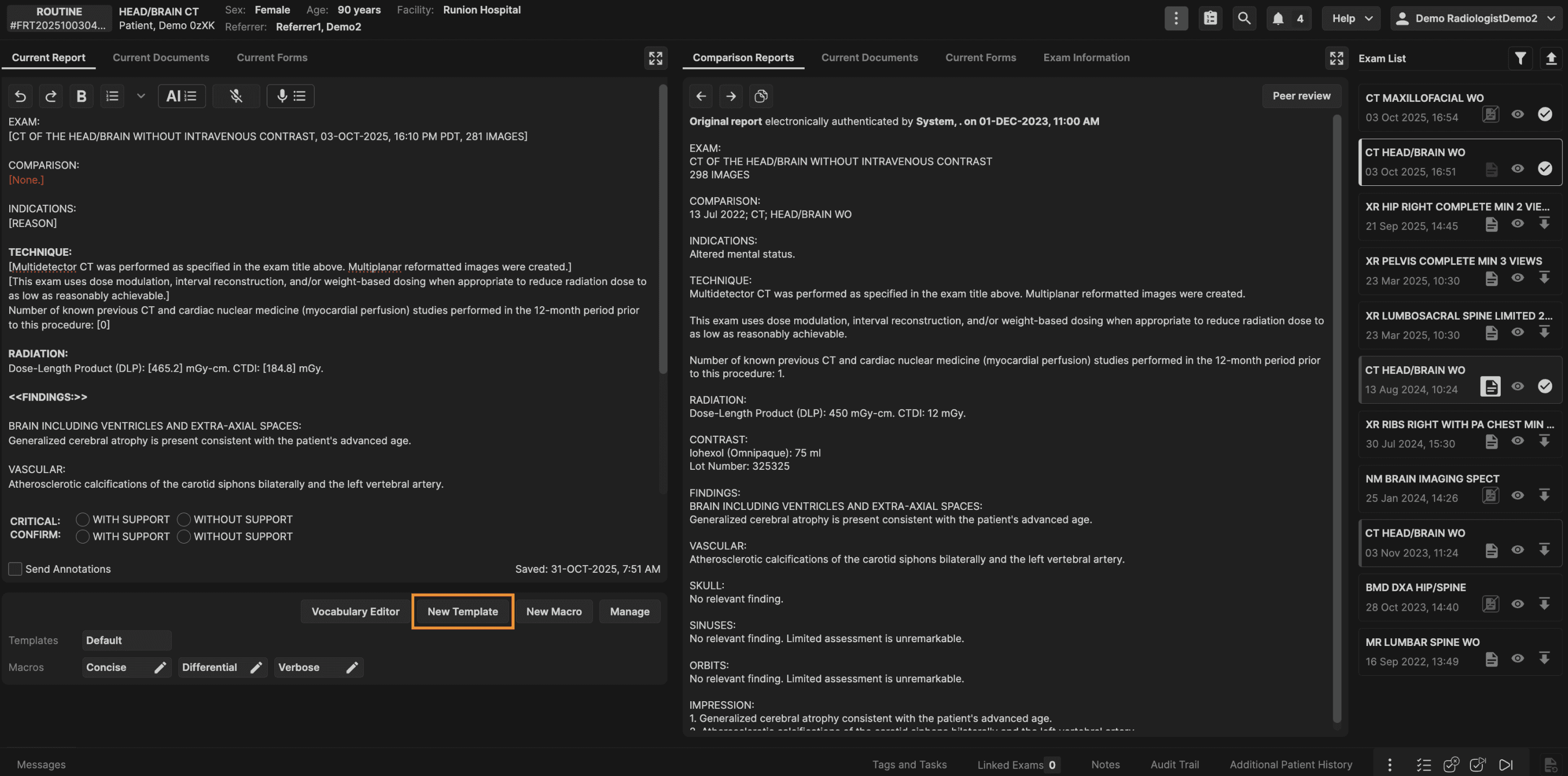Click the Vocabulary Editor button

point(356,612)
